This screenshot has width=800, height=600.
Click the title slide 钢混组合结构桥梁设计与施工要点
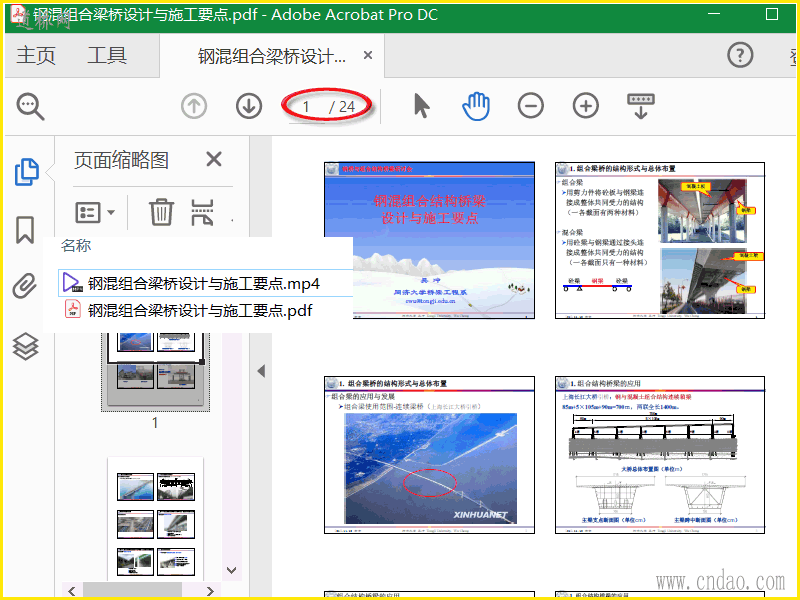pos(430,240)
